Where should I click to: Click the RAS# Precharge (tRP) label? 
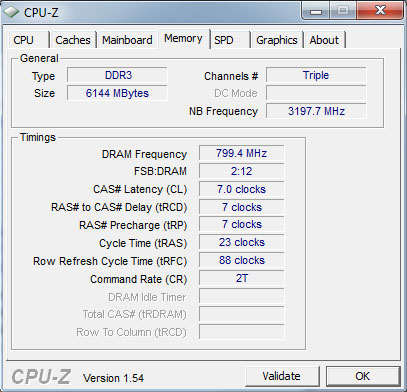tap(133, 225)
